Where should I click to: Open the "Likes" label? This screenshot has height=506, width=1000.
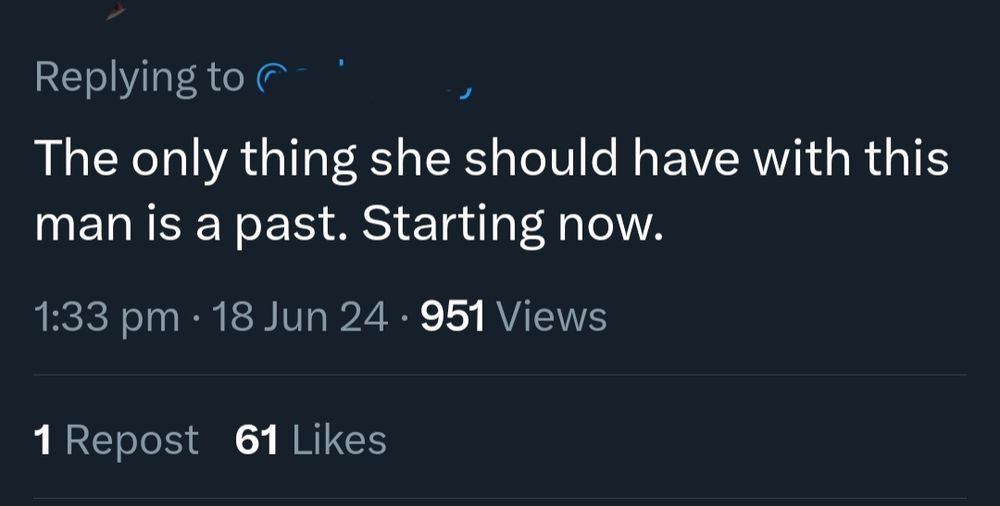pyautogui.click(x=339, y=440)
